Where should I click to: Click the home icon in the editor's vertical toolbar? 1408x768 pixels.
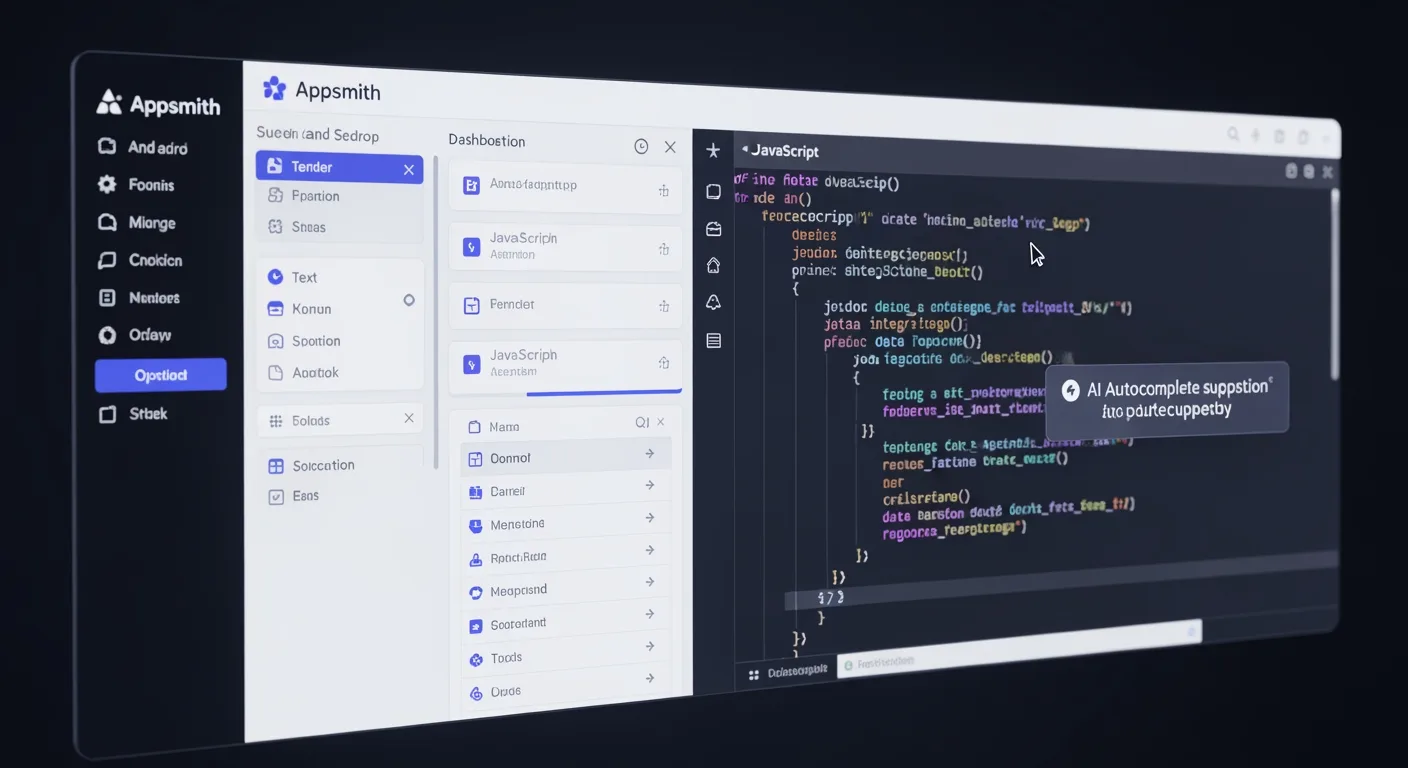point(713,265)
